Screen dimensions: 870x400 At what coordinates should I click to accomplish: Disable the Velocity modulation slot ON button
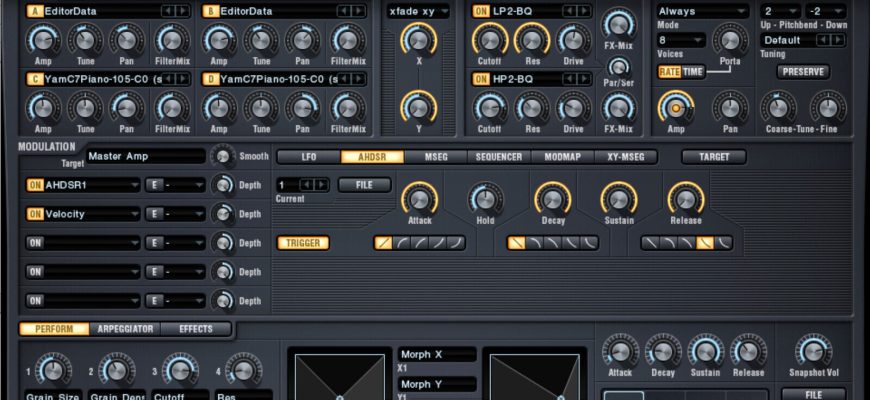click(35, 214)
